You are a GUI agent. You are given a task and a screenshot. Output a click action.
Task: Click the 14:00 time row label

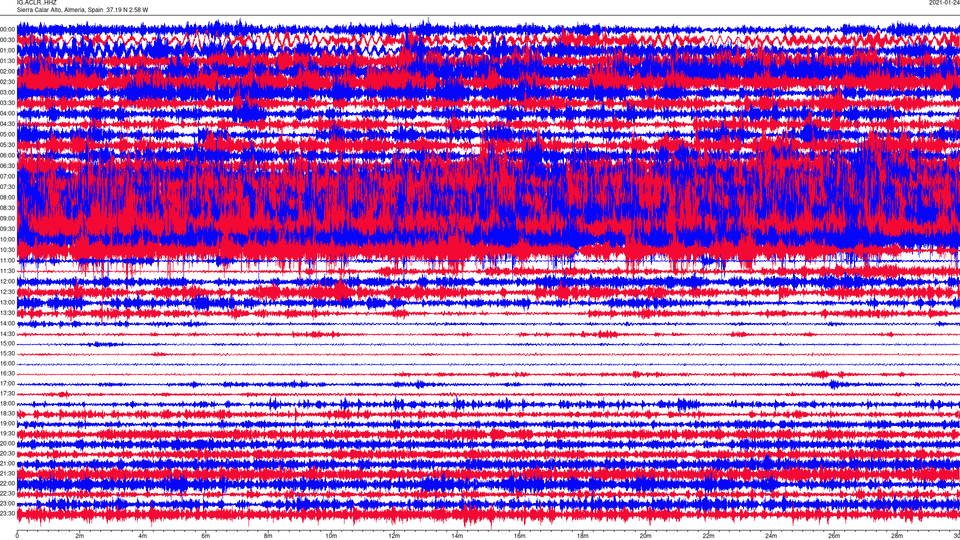tap(8, 323)
